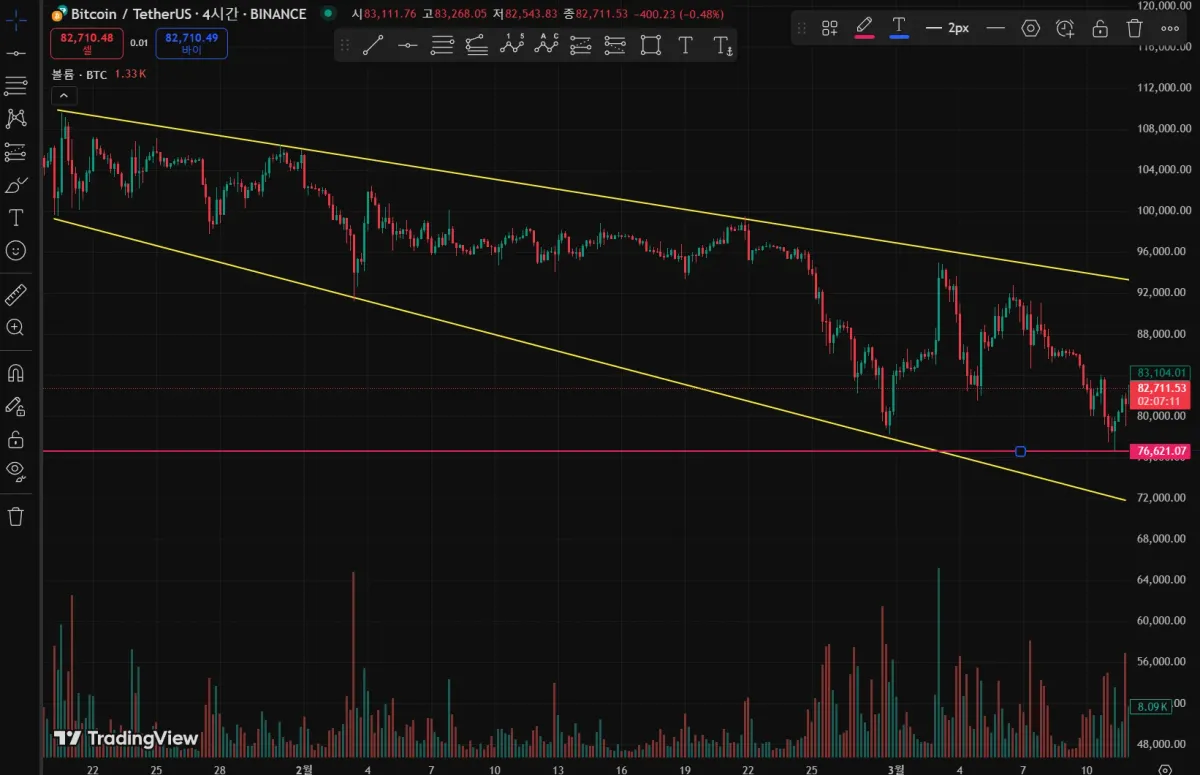Toggle hide all drawings eye icon
Viewport: 1200px width, 775px height.
16,471
